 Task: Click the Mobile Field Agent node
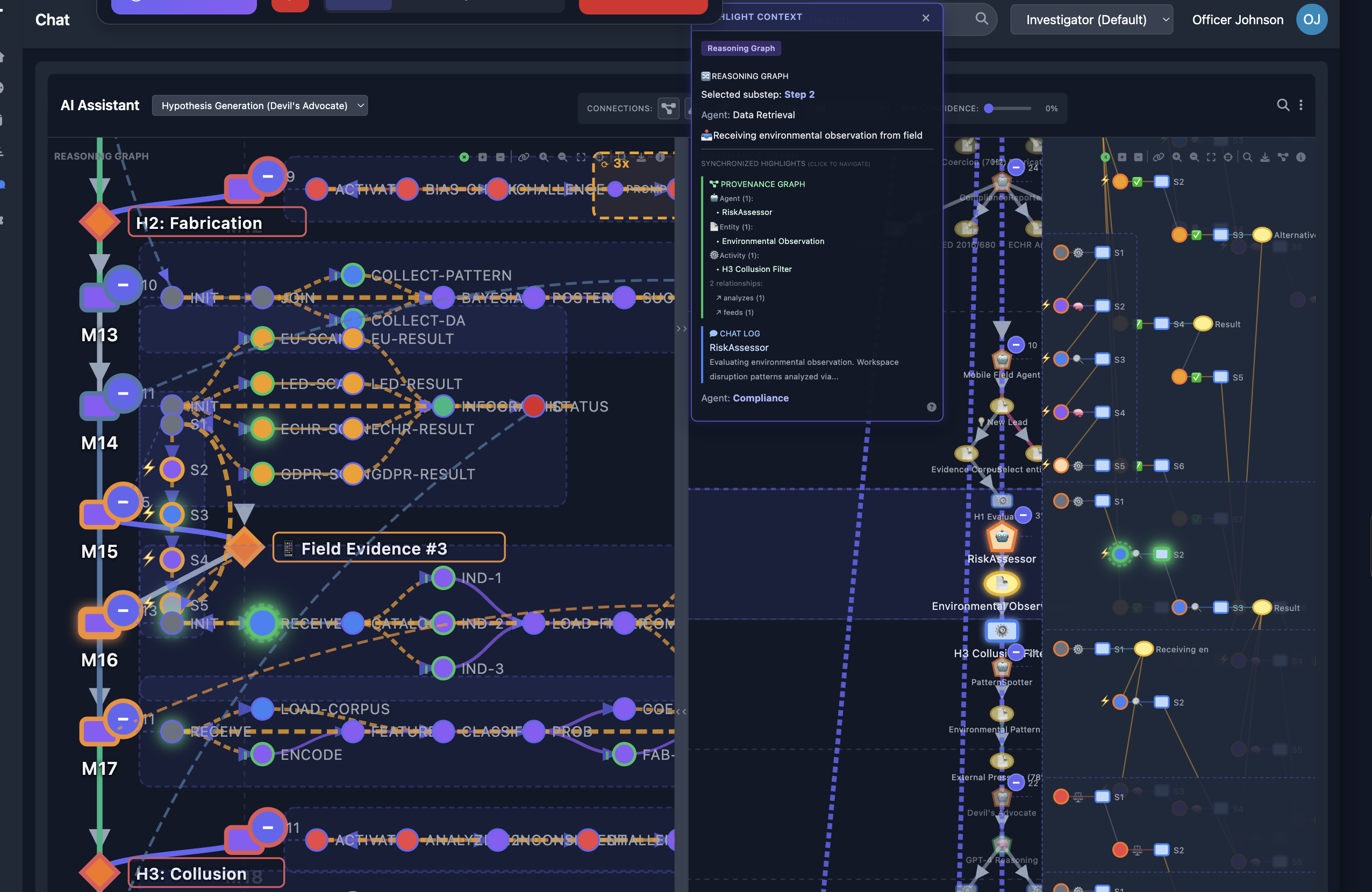(x=1002, y=359)
